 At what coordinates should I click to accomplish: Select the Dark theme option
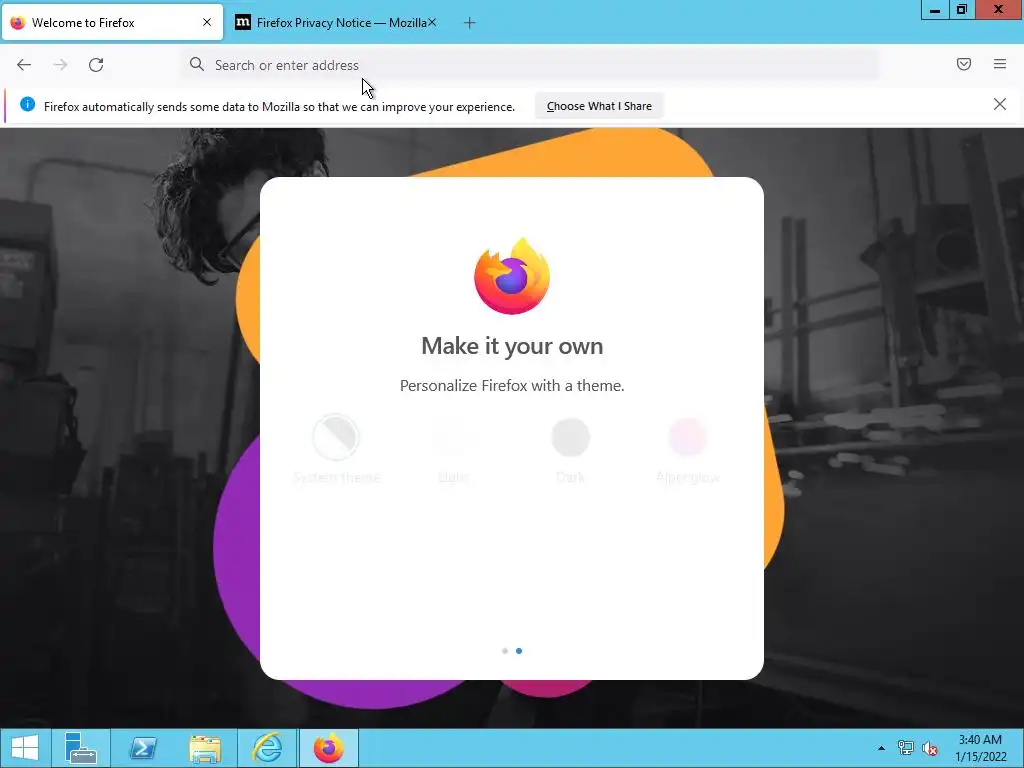pyautogui.click(x=570, y=449)
